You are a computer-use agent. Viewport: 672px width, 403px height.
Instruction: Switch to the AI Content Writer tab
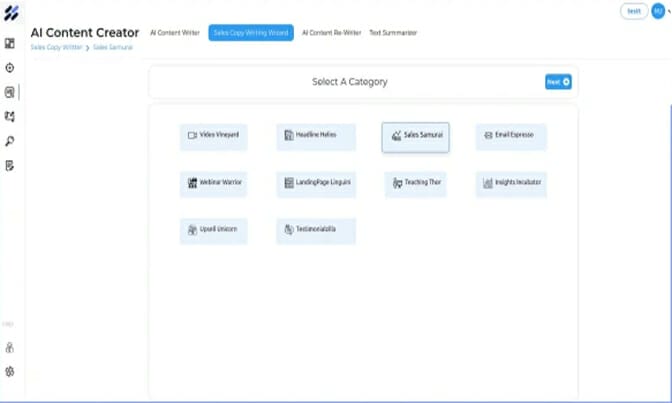coord(175,33)
